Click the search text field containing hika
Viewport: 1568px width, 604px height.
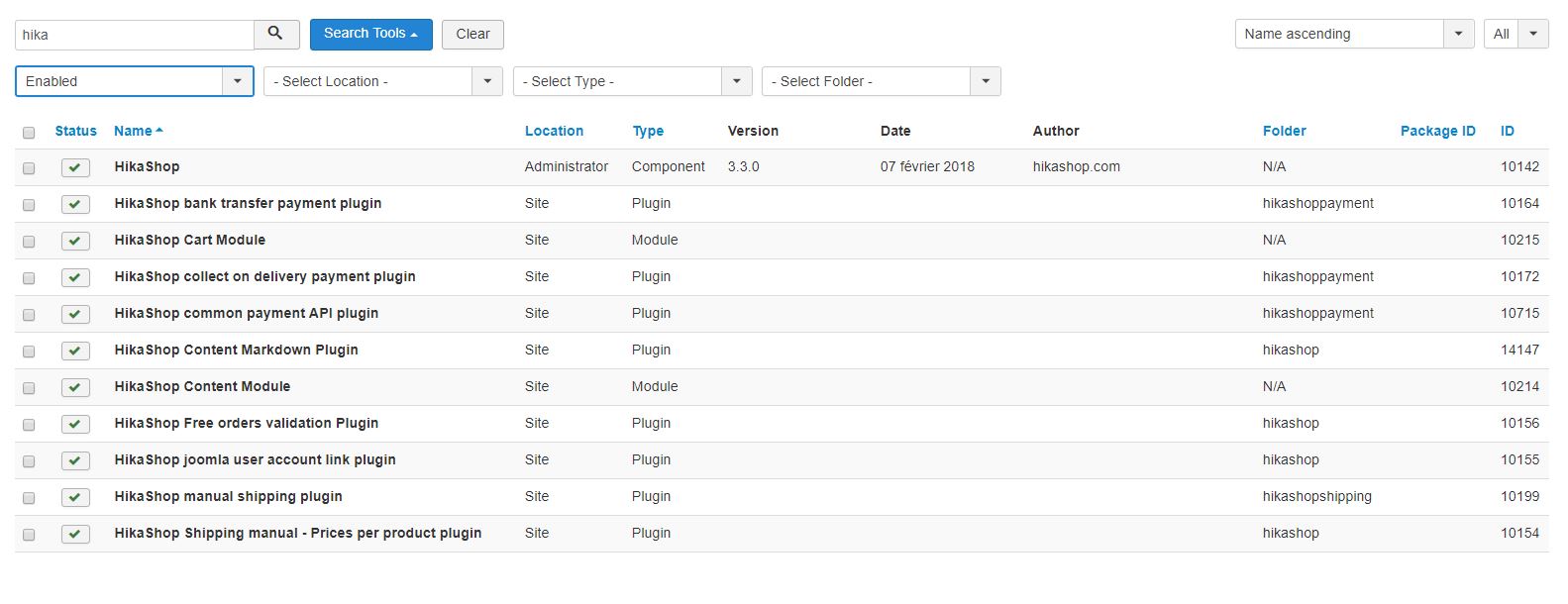tap(135, 35)
